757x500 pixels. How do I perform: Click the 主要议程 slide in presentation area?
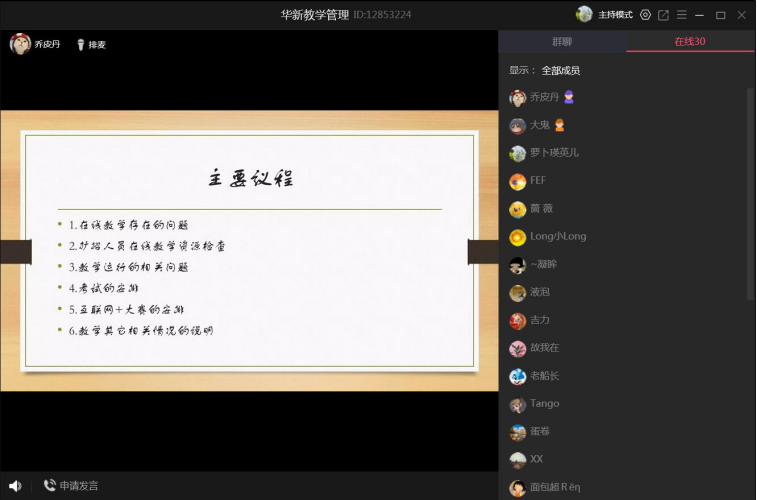pyautogui.click(x=248, y=250)
